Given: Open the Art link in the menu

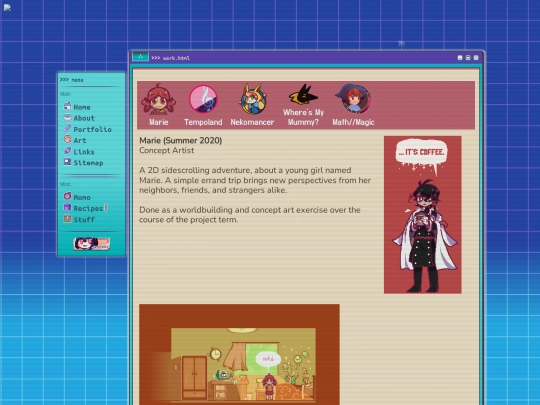Looking at the screenshot, I should 80,141.
